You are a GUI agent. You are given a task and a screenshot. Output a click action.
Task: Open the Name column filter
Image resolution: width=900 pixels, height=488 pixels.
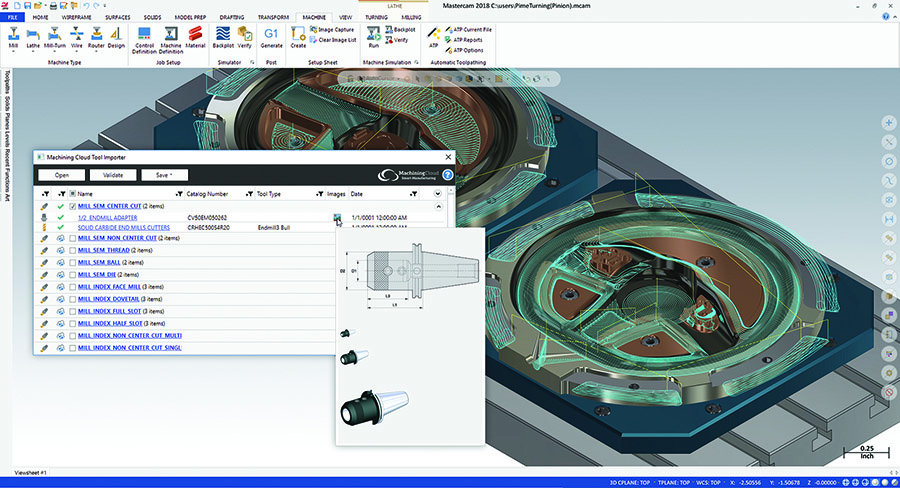point(179,194)
